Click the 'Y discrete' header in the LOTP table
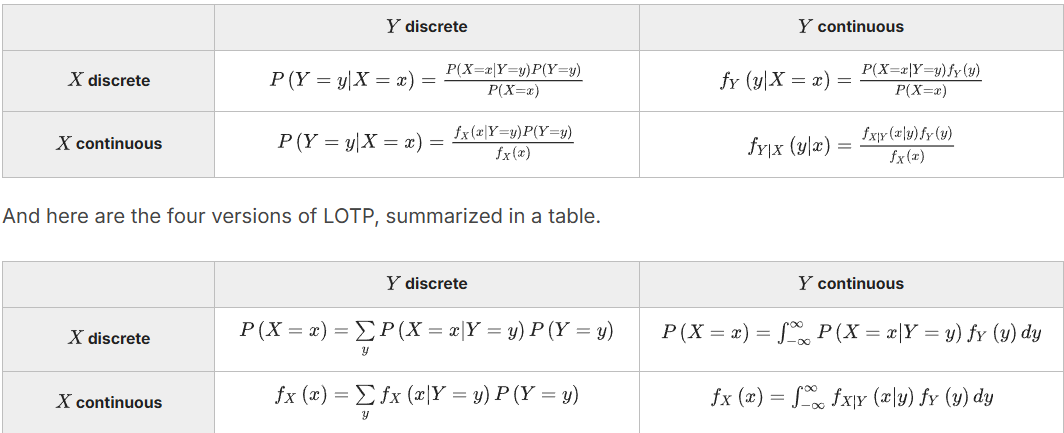 pos(426,284)
